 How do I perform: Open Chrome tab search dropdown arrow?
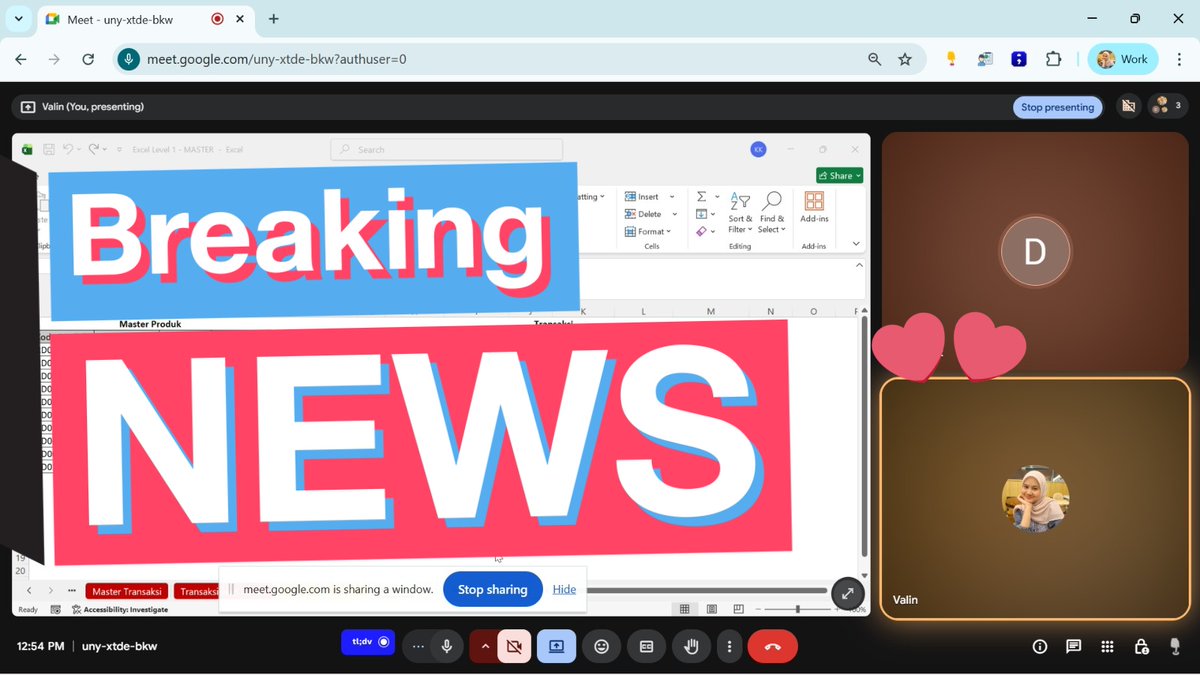coord(18,19)
